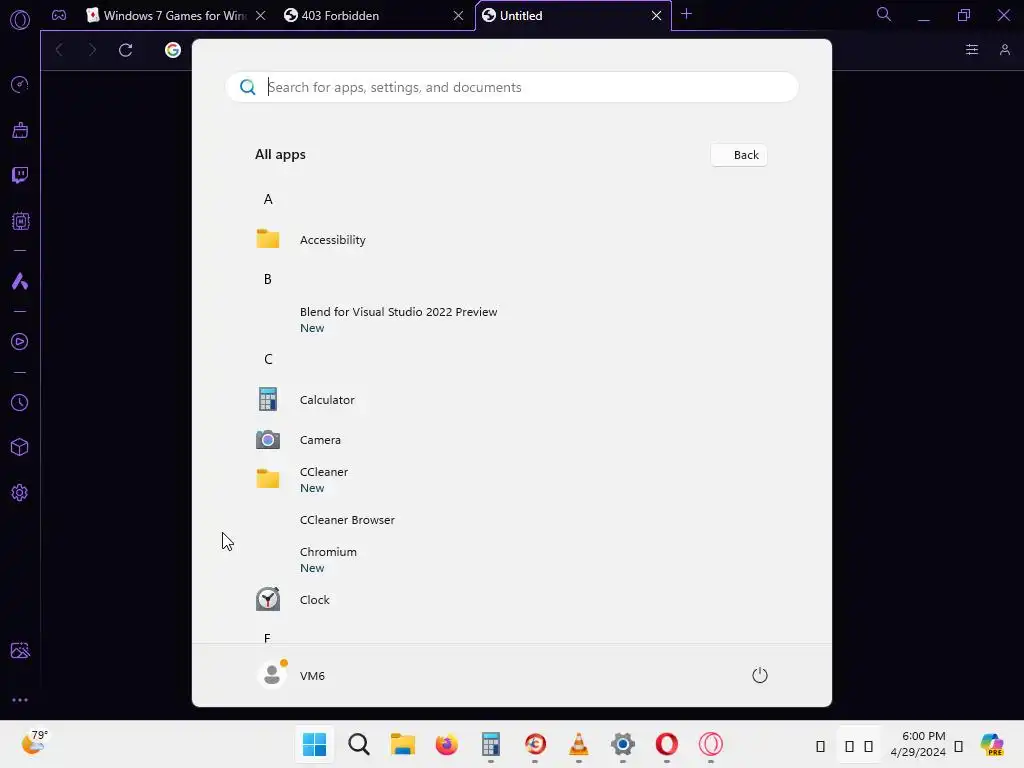Open Twitch panel in sidebar

pos(20,175)
